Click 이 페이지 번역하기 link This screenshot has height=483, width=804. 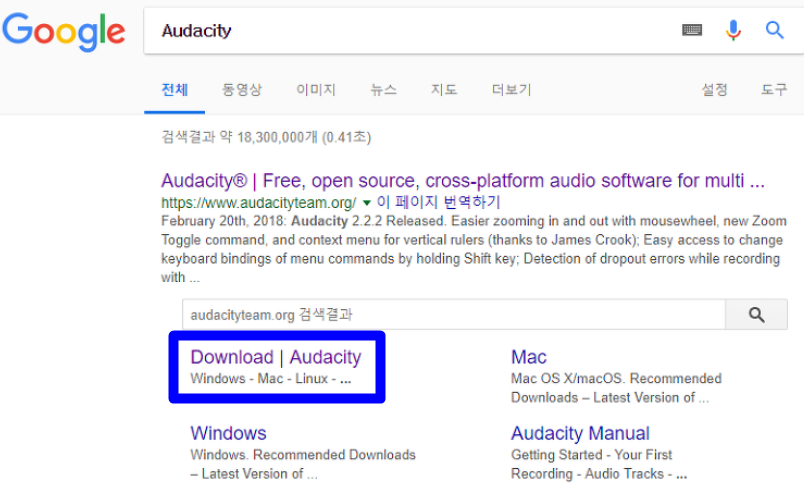(438, 202)
